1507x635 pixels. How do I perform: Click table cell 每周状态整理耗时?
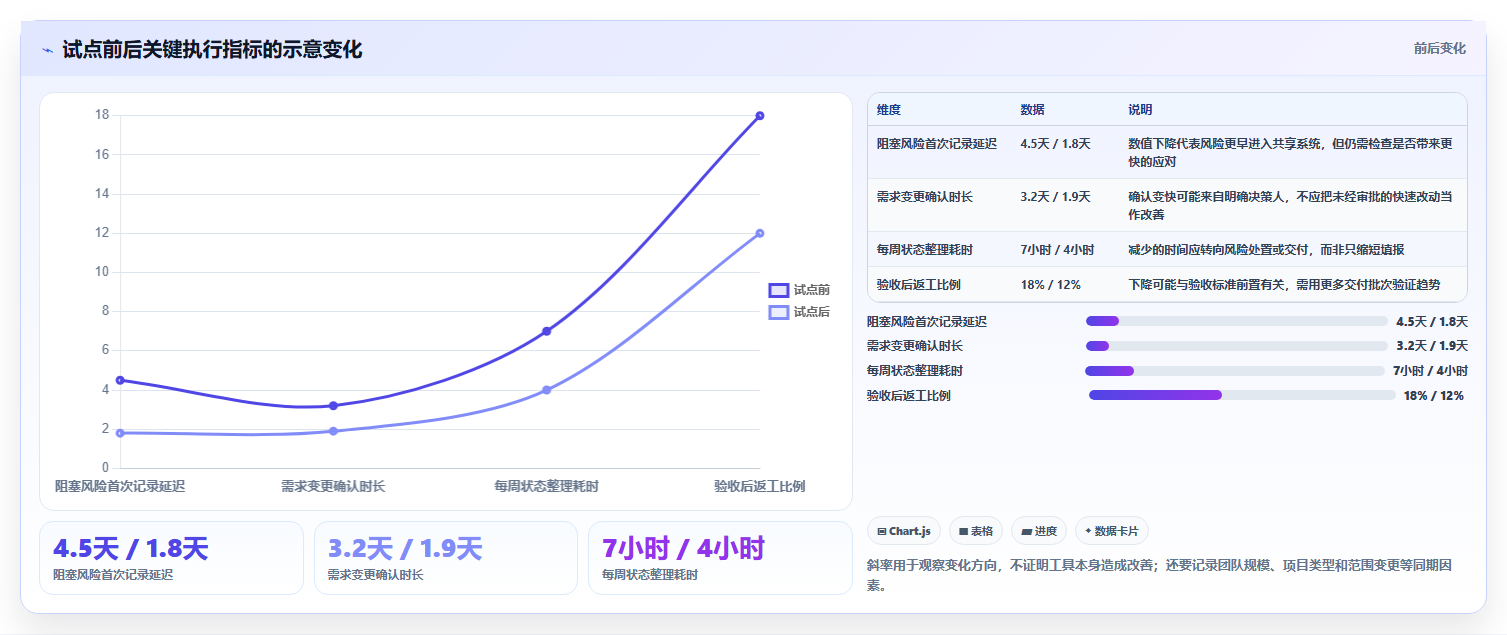pyautogui.click(x=925, y=250)
